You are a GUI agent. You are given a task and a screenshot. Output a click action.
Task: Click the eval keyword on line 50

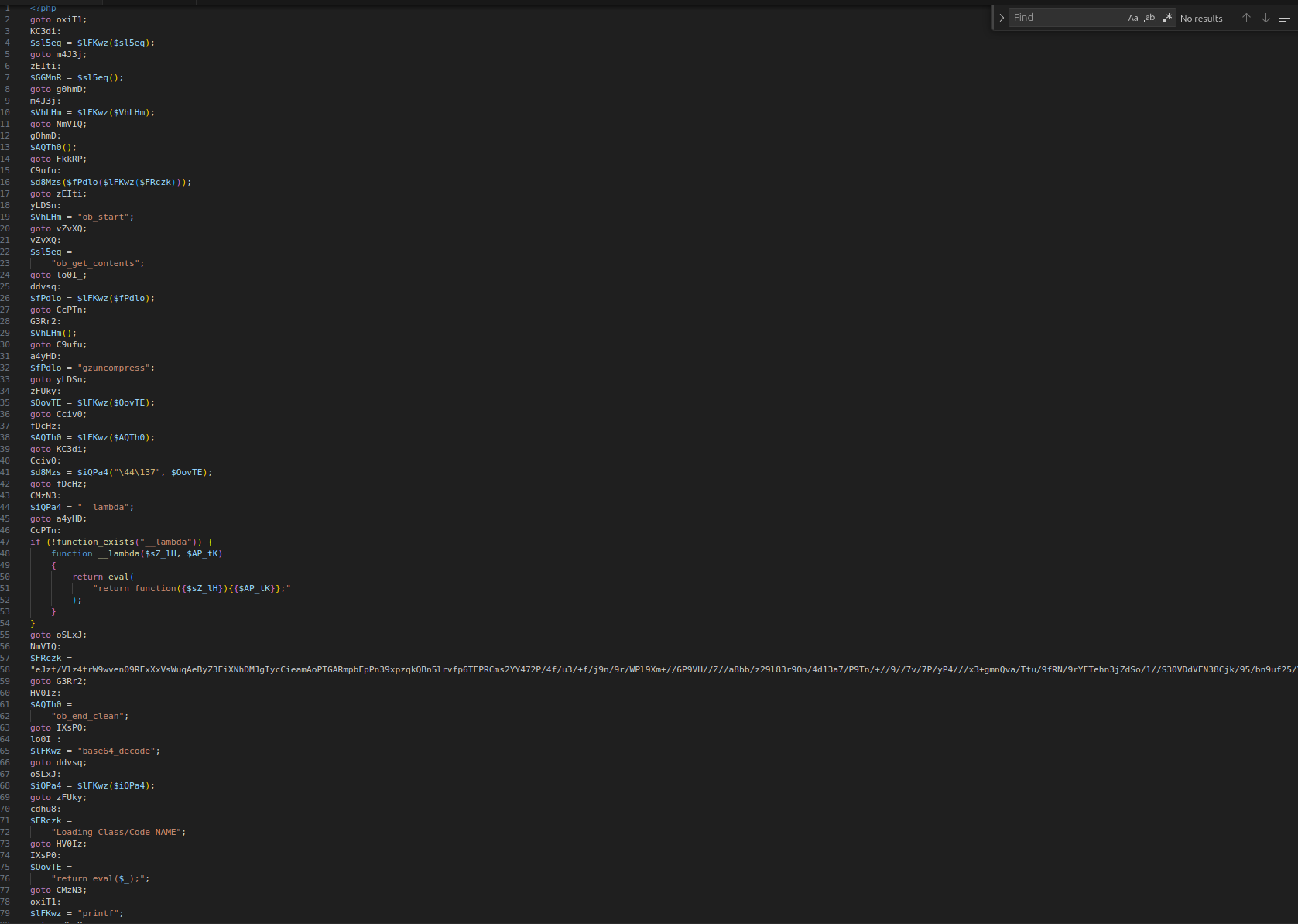(x=120, y=577)
